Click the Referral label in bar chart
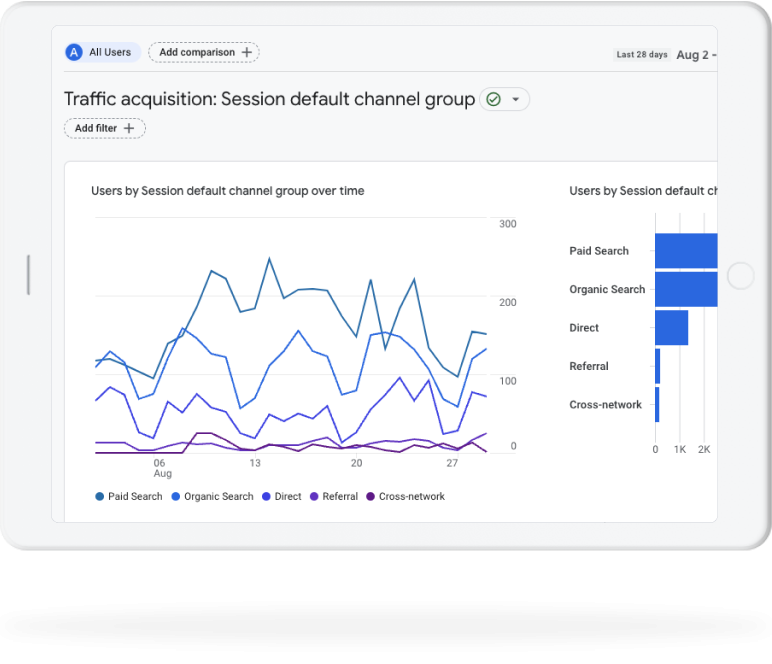Screen dimensions: 772x664 point(589,366)
